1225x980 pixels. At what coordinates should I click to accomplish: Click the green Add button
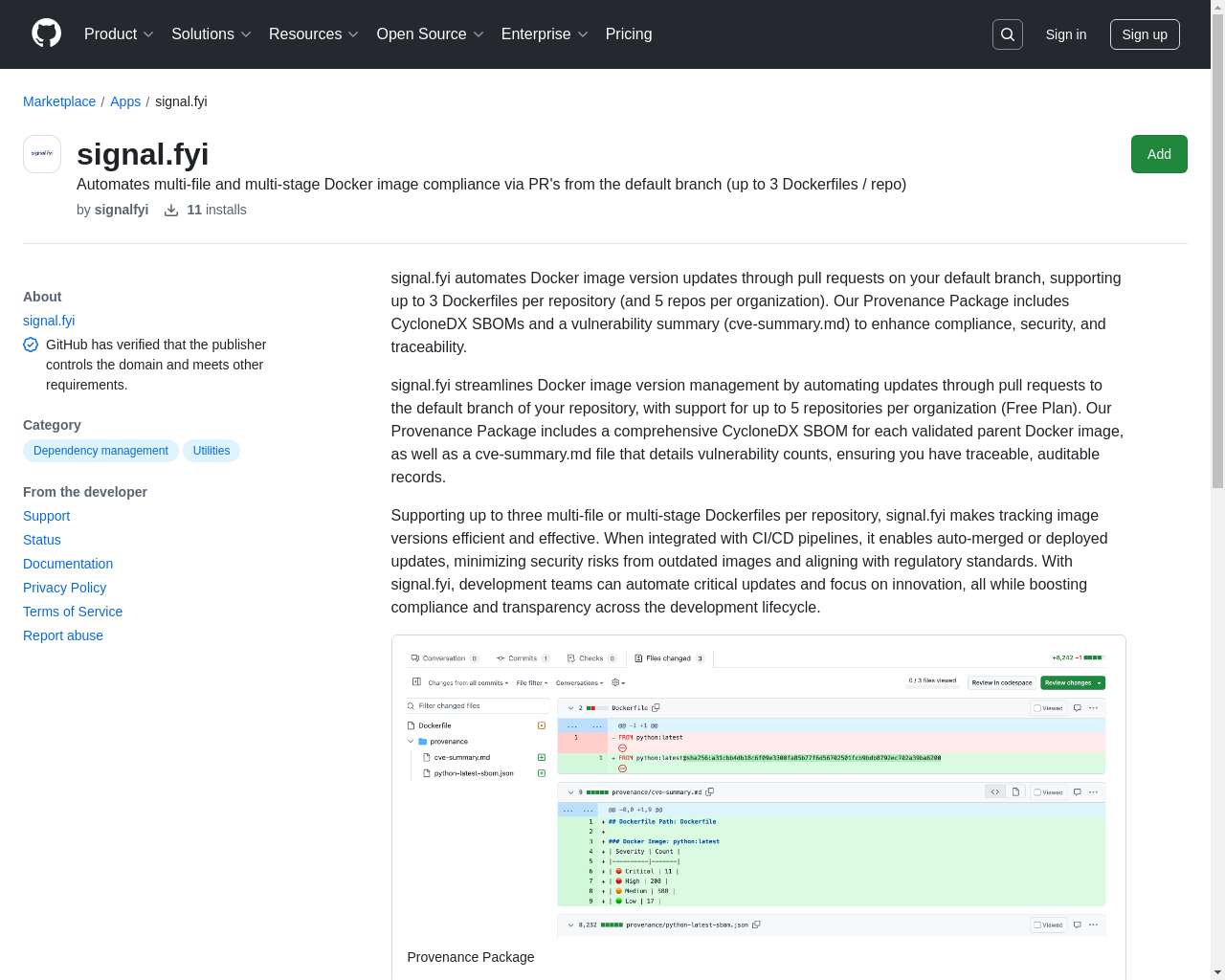click(x=1159, y=154)
